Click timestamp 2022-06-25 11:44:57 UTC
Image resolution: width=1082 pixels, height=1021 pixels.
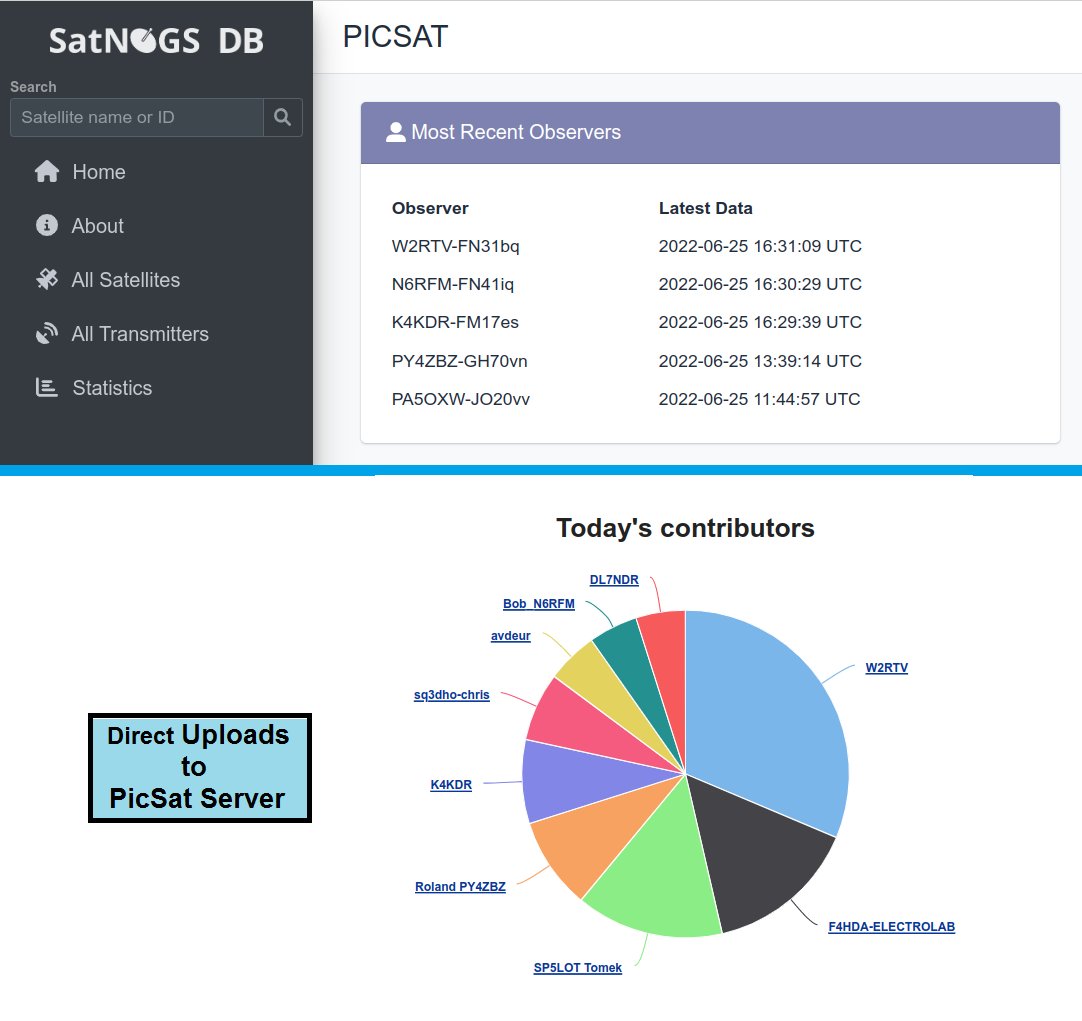click(760, 399)
